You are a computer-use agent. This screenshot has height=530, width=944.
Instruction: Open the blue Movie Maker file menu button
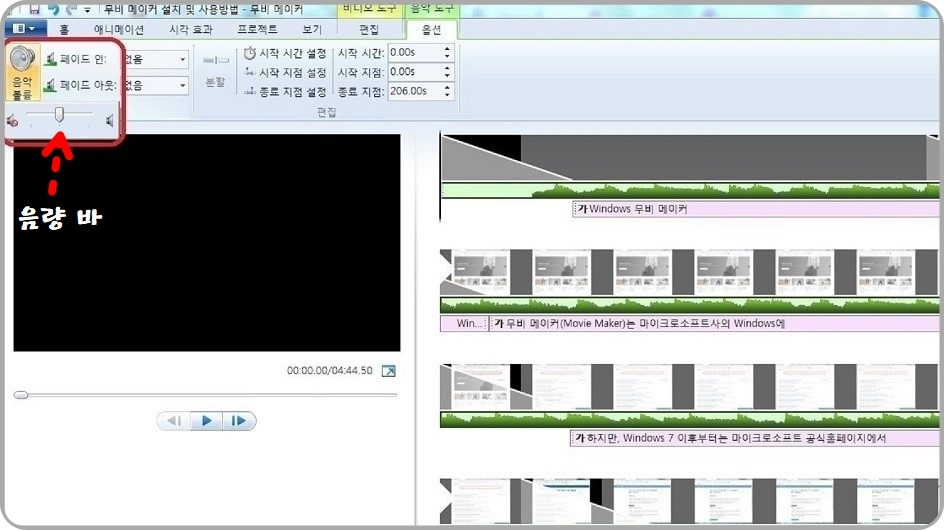click(25, 28)
